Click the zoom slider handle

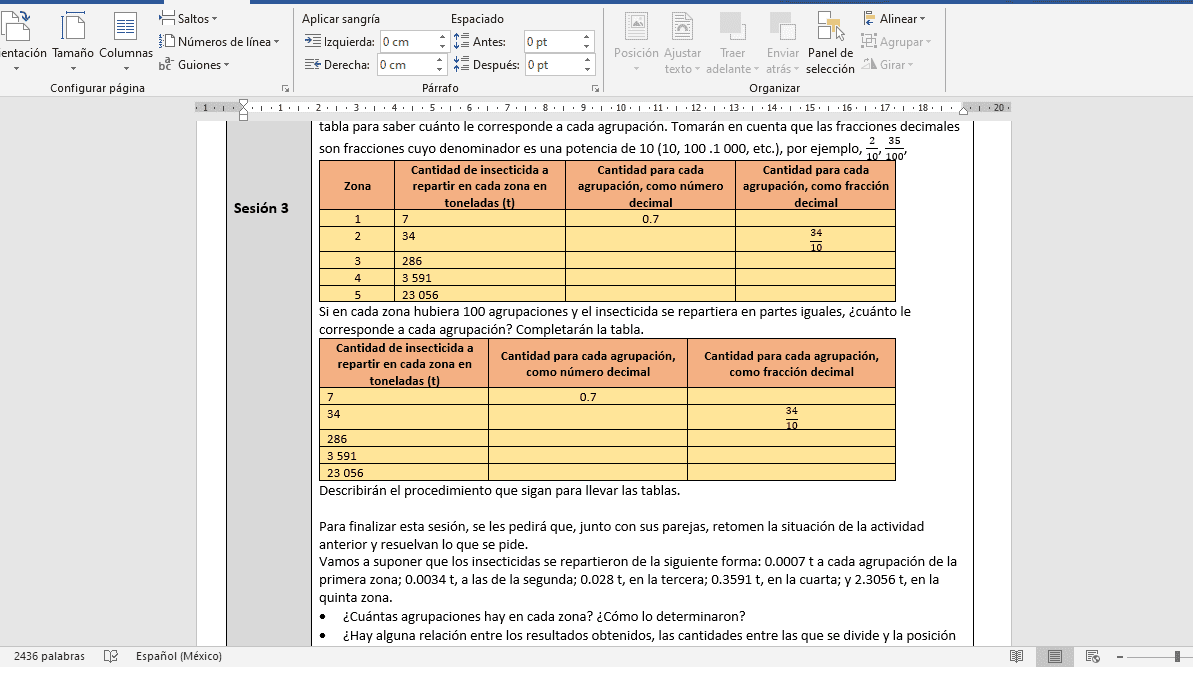click(x=1177, y=656)
